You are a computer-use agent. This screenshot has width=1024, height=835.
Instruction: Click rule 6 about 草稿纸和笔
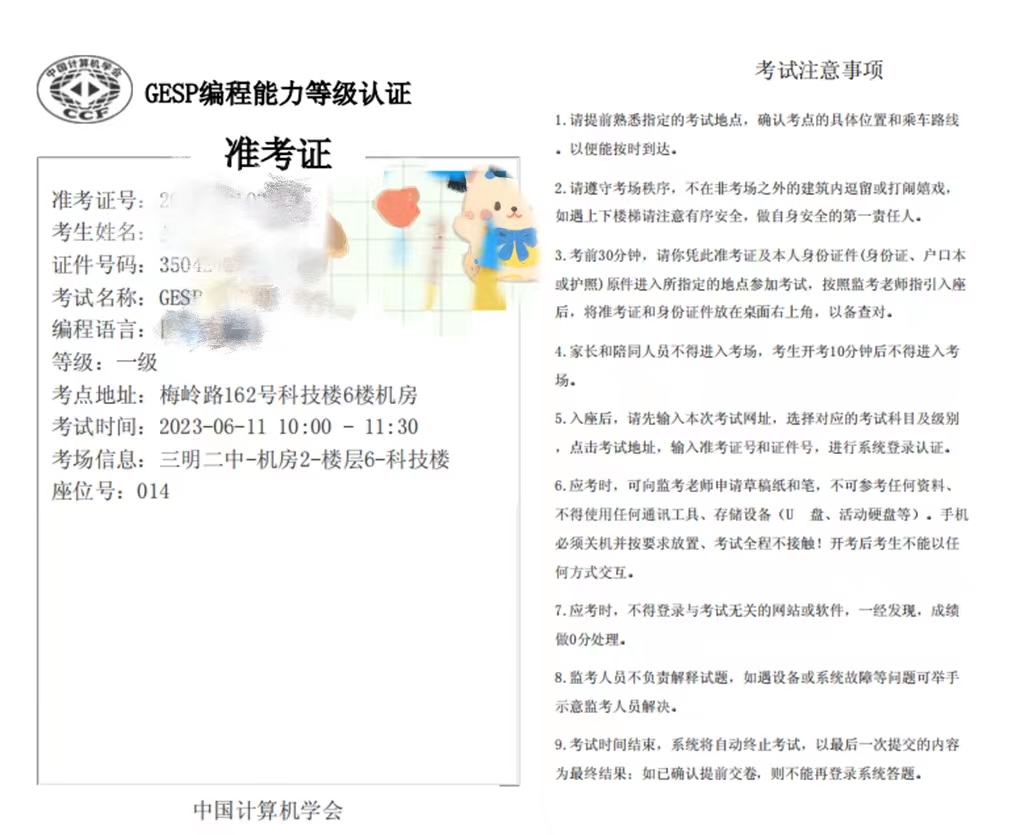click(x=761, y=529)
